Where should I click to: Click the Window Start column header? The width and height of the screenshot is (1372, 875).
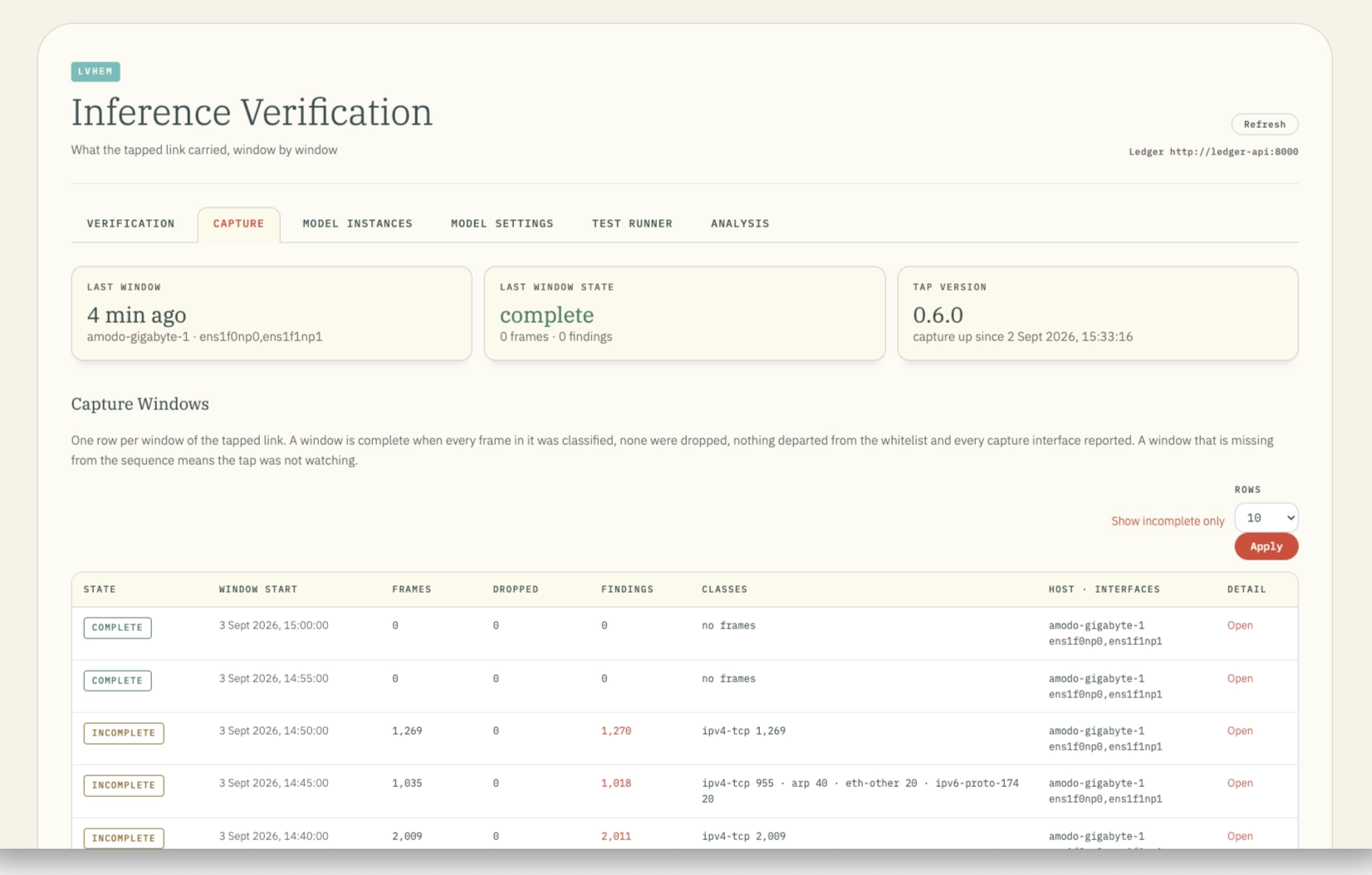pyautogui.click(x=258, y=589)
